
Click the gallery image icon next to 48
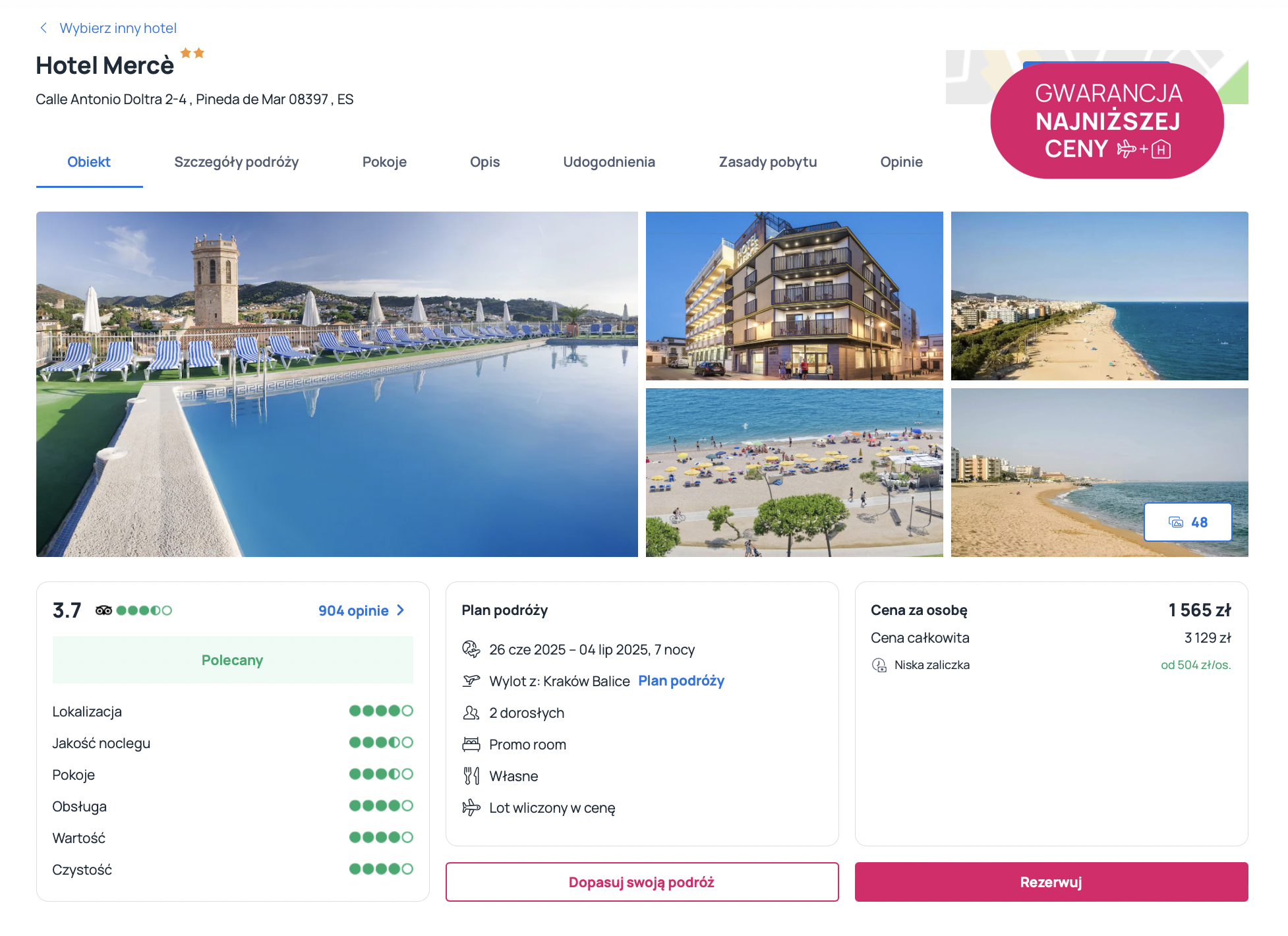pos(1176,522)
